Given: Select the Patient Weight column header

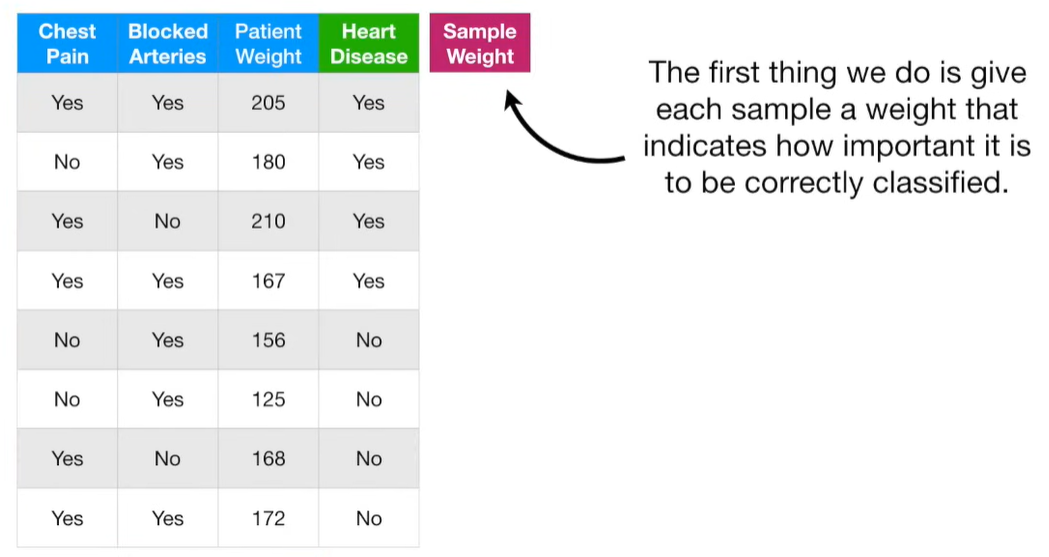Looking at the screenshot, I should [x=268, y=44].
